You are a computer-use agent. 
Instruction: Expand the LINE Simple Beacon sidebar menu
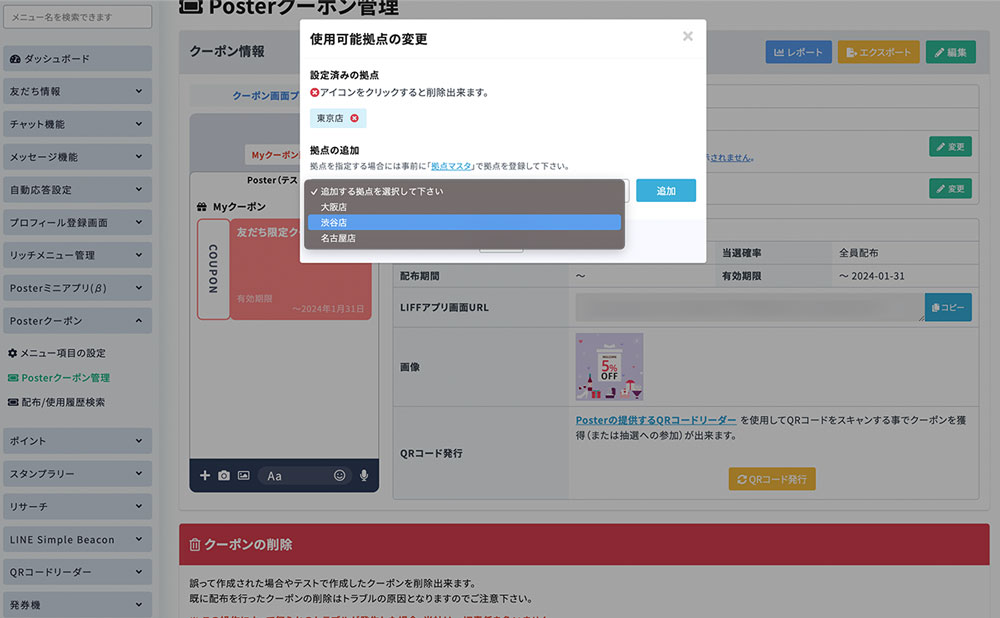point(77,540)
